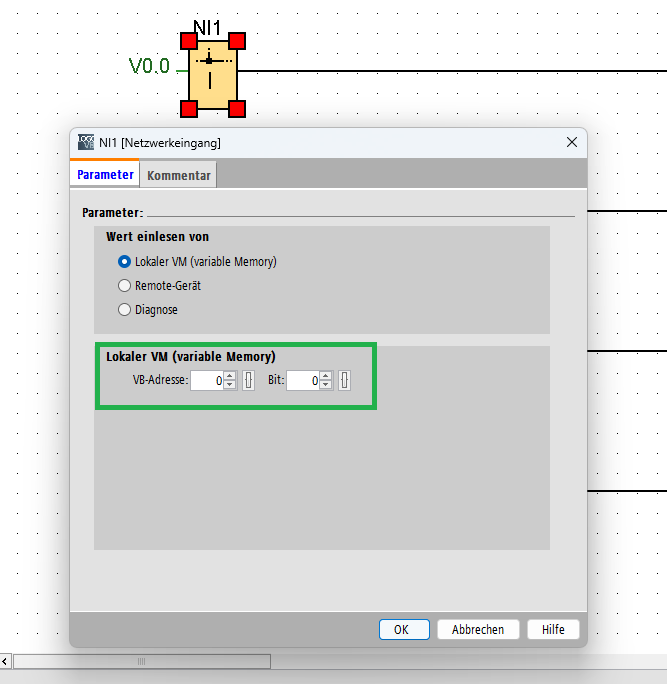Viewport: 667px width, 684px height.
Task: Decrease the Bit value with down arrow
Action: (326, 385)
